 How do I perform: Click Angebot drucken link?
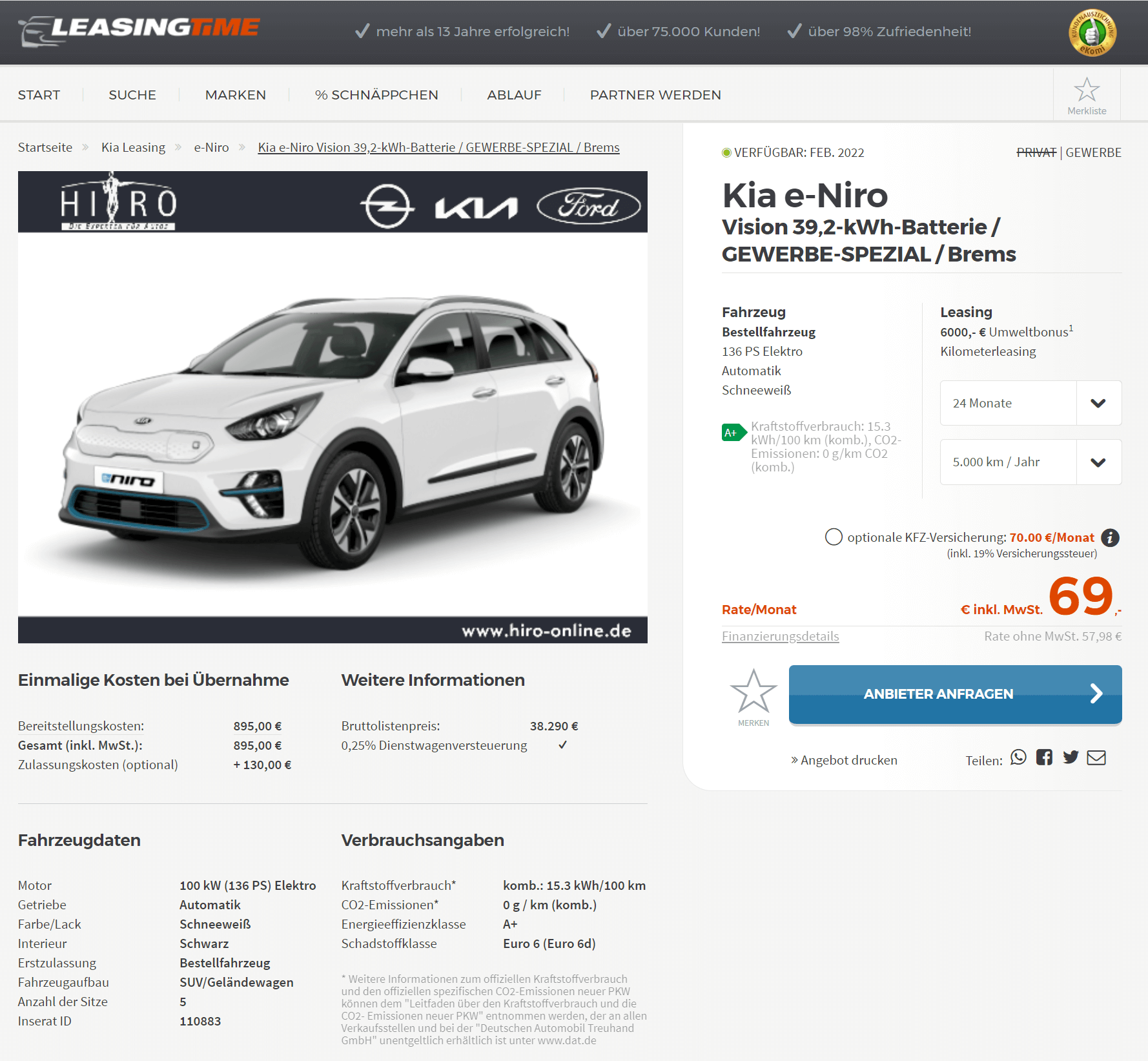click(844, 760)
